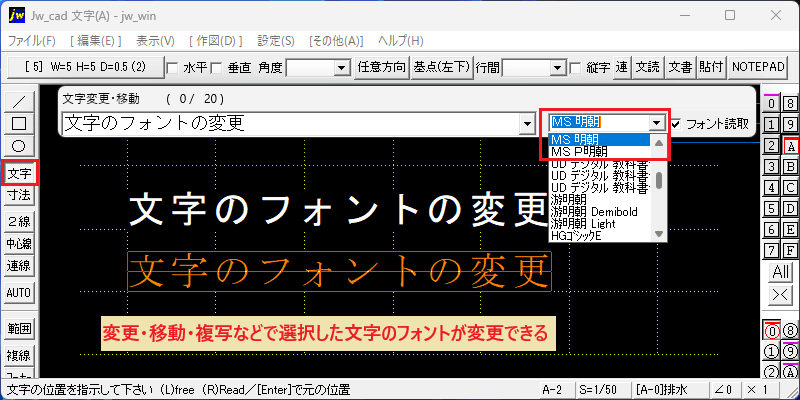This screenshot has width=800, height=400.
Task: Select the circle drawing tool
Action: [19, 146]
